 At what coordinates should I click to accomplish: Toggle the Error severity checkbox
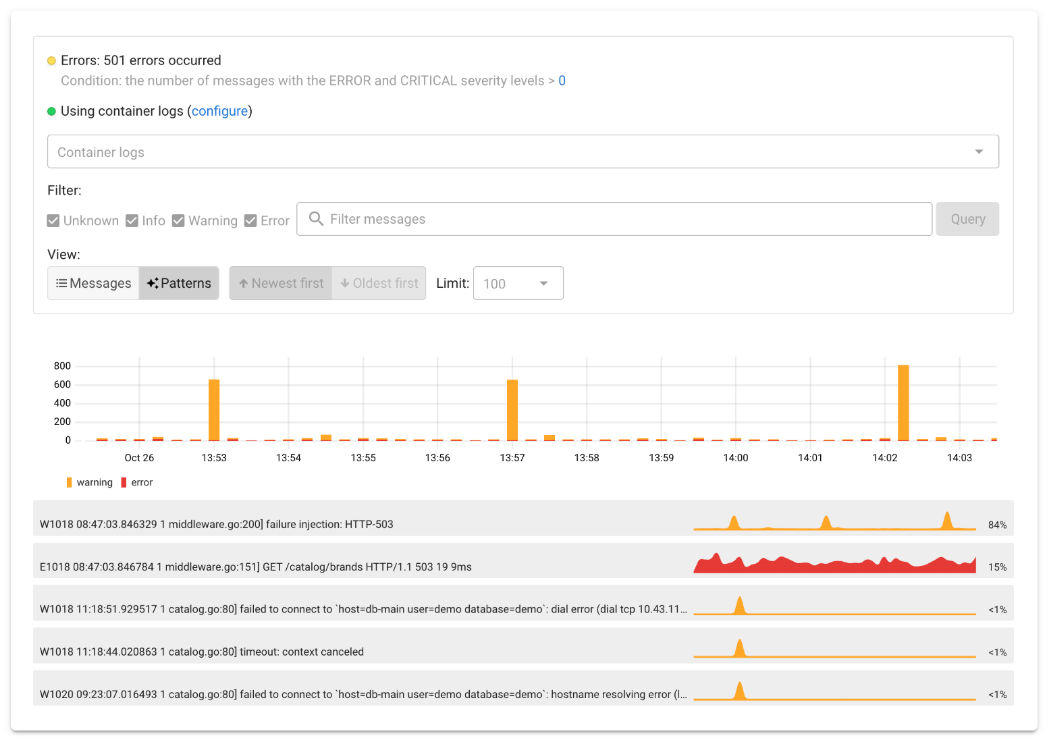coord(251,220)
